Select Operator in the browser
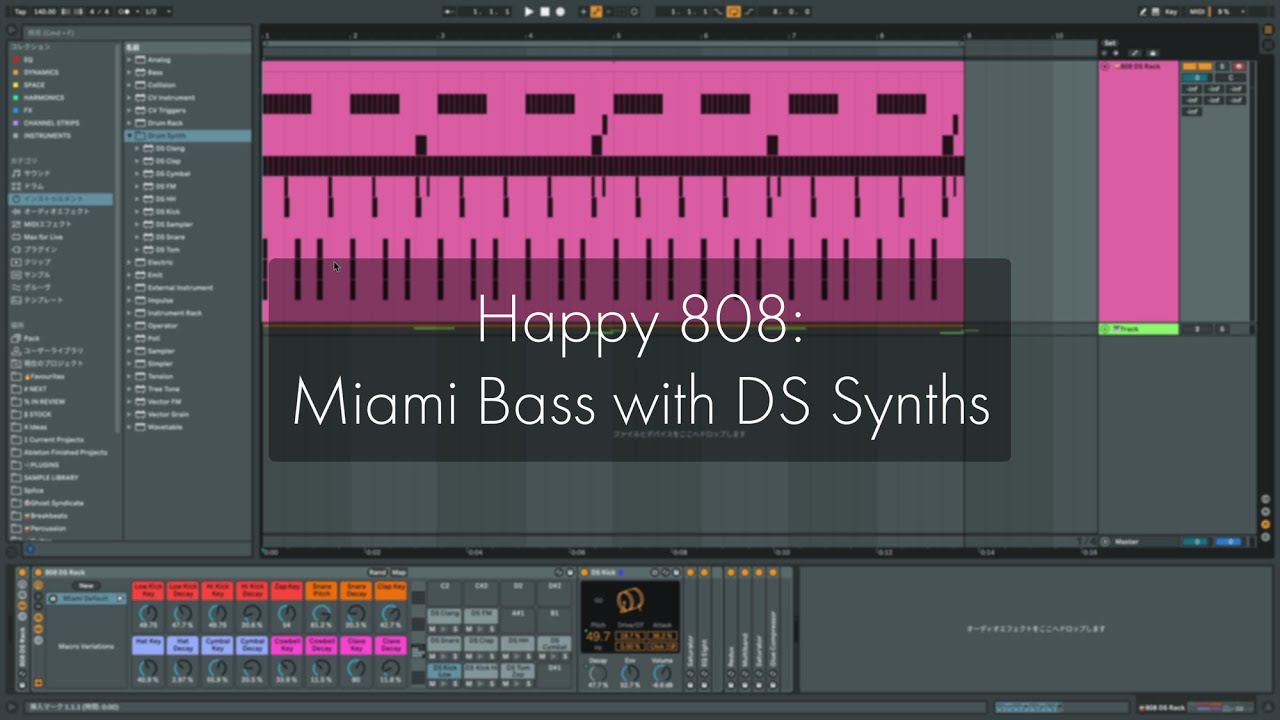 pyautogui.click(x=163, y=326)
